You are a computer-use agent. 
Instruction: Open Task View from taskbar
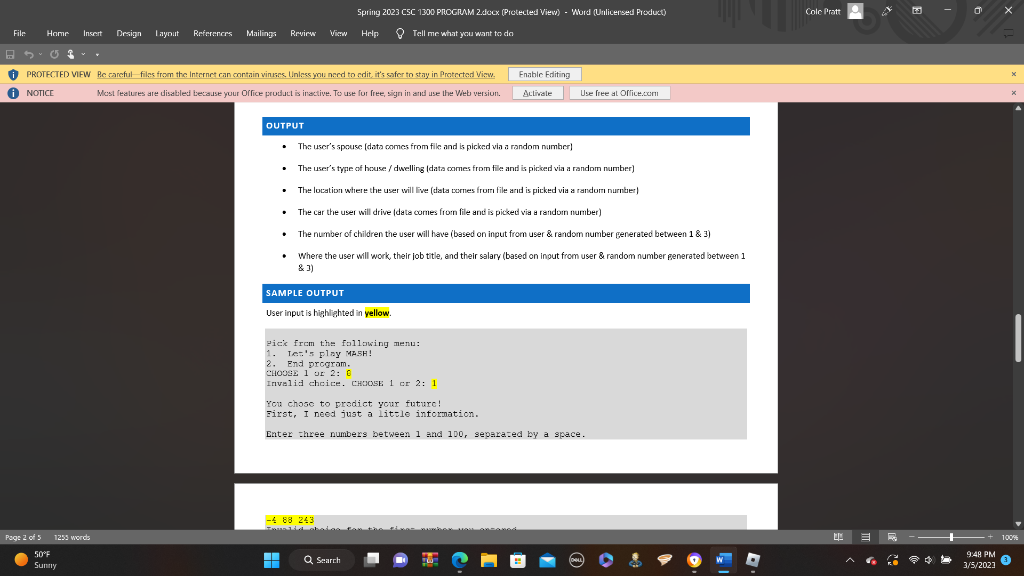[x=371, y=560]
